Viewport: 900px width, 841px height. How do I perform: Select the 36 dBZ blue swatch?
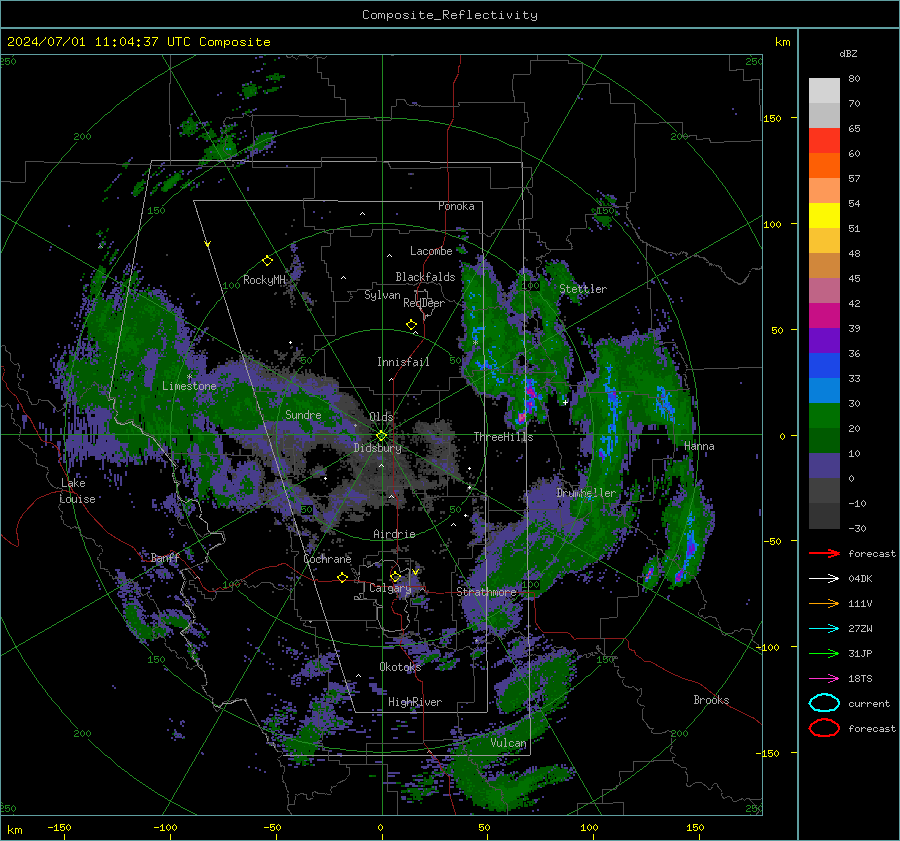pyautogui.click(x=824, y=365)
